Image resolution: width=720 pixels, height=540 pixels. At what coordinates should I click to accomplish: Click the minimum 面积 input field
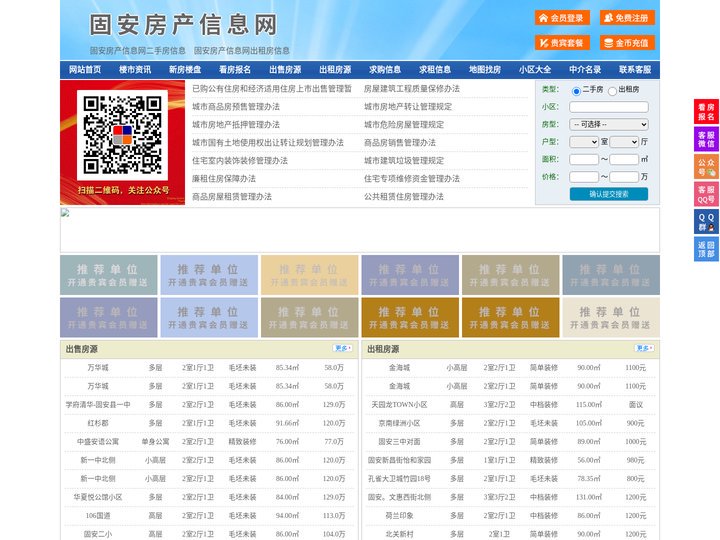[x=584, y=159]
